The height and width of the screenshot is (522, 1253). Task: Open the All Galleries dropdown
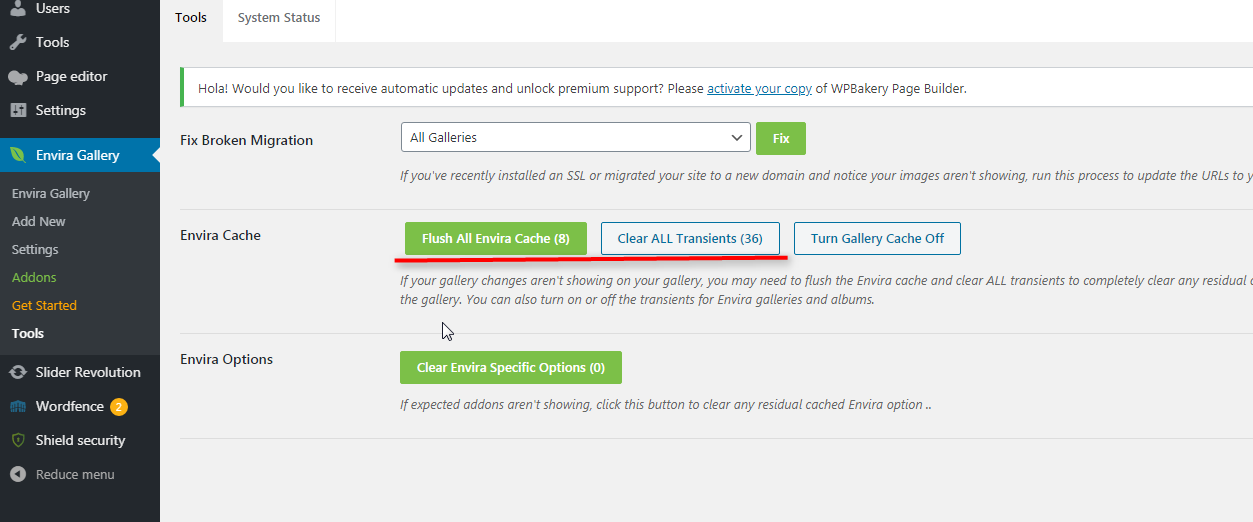coord(575,137)
